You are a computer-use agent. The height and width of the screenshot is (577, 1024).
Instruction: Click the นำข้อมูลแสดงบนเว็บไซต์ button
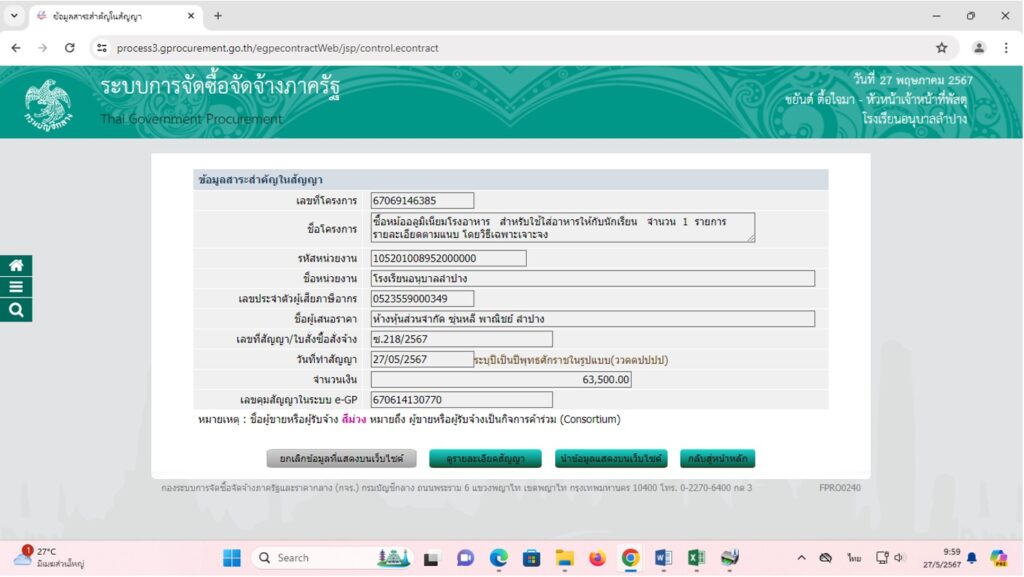tap(611, 459)
